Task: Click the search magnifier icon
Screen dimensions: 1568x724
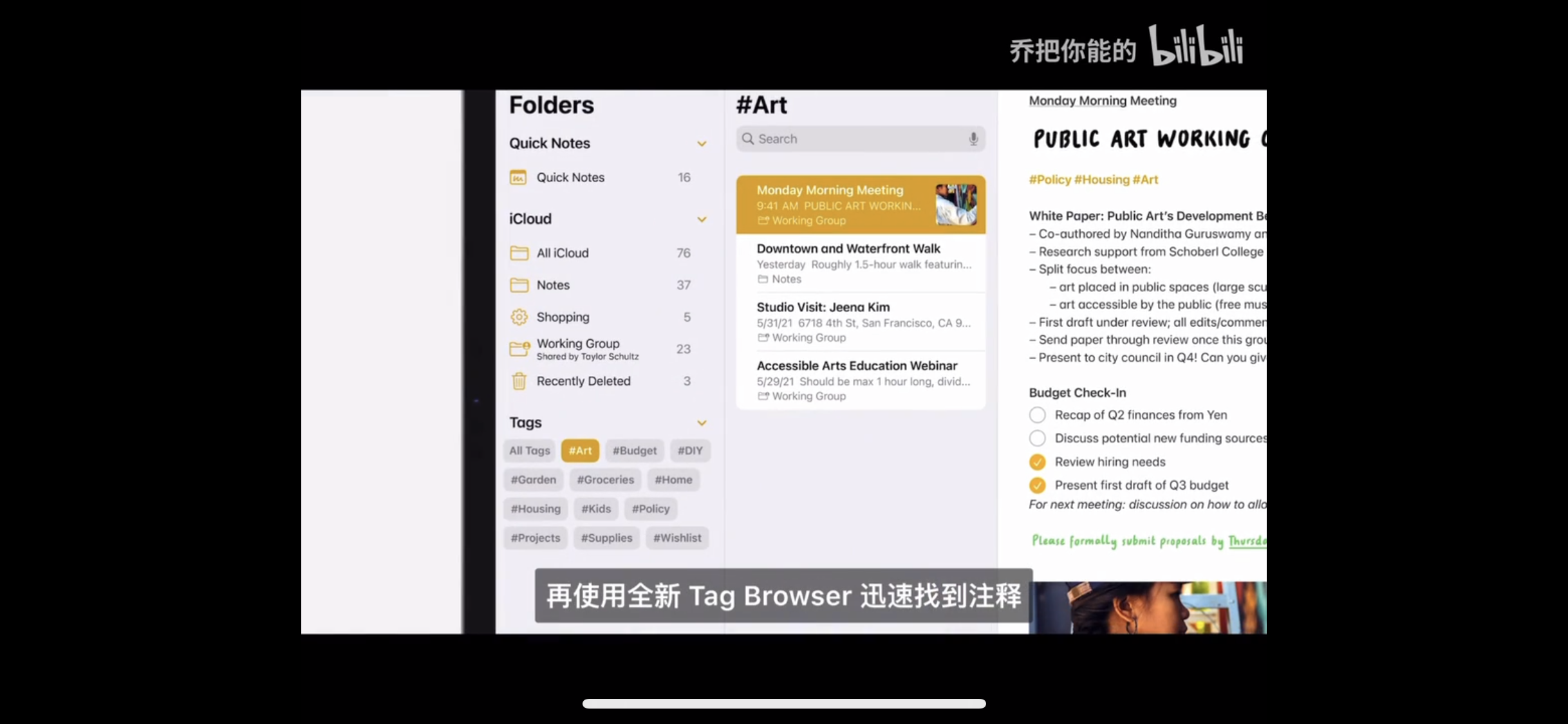Action: pyautogui.click(x=747, y=139)
